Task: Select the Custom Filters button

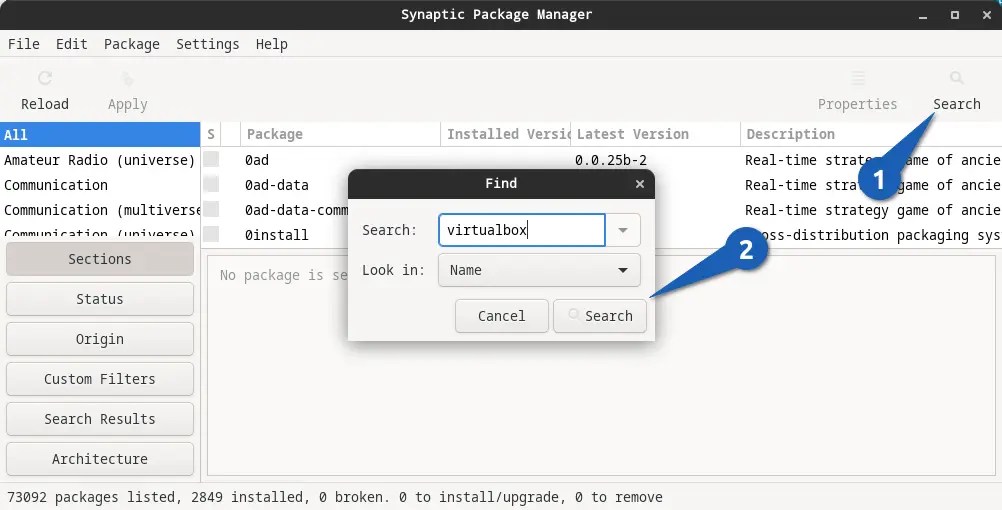Action: click(x=100, y=379)
